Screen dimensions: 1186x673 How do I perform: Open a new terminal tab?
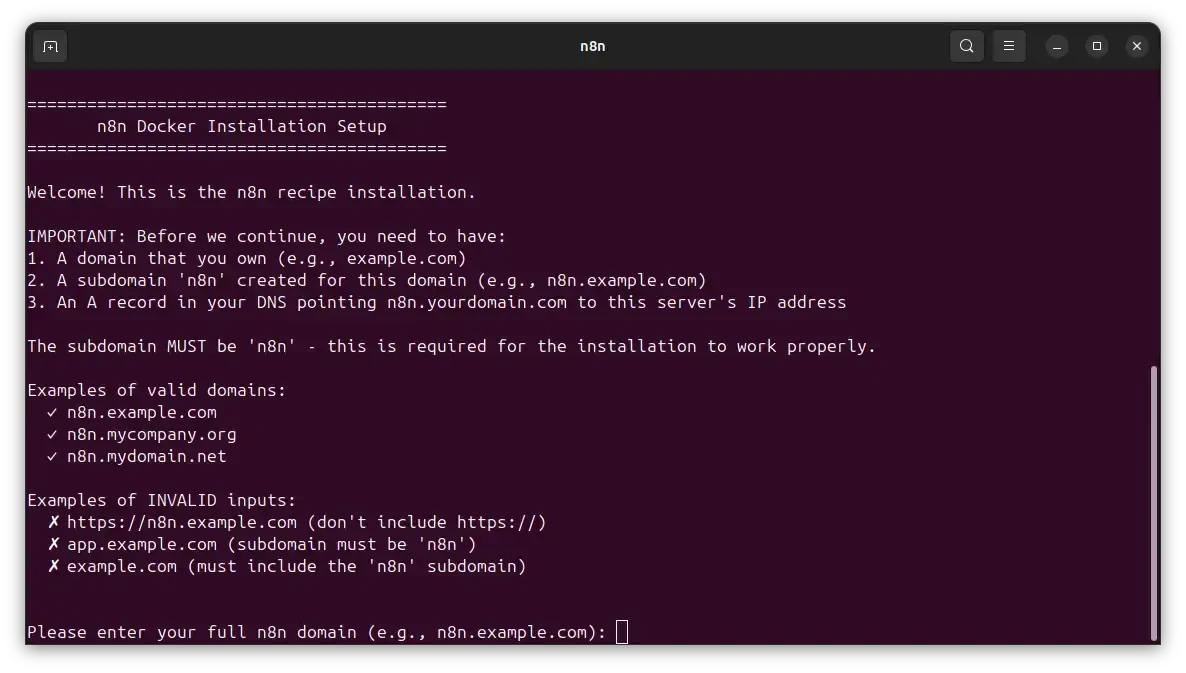pyautogui.click(x=50, y=46)
